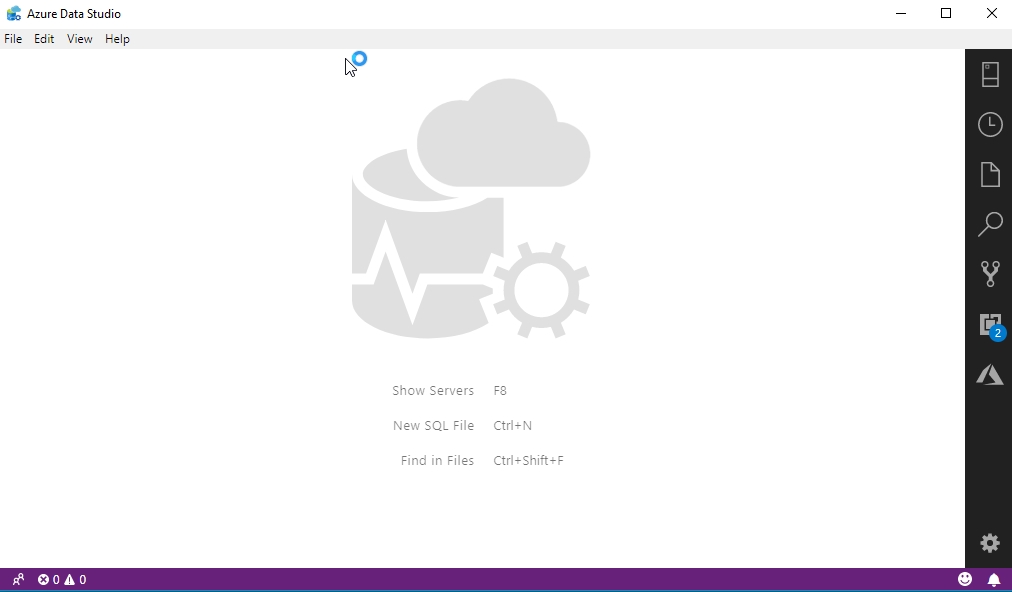1012x592 pixels.
Task: Open the Explorer file icon
Action: click(x=989, y=174)
